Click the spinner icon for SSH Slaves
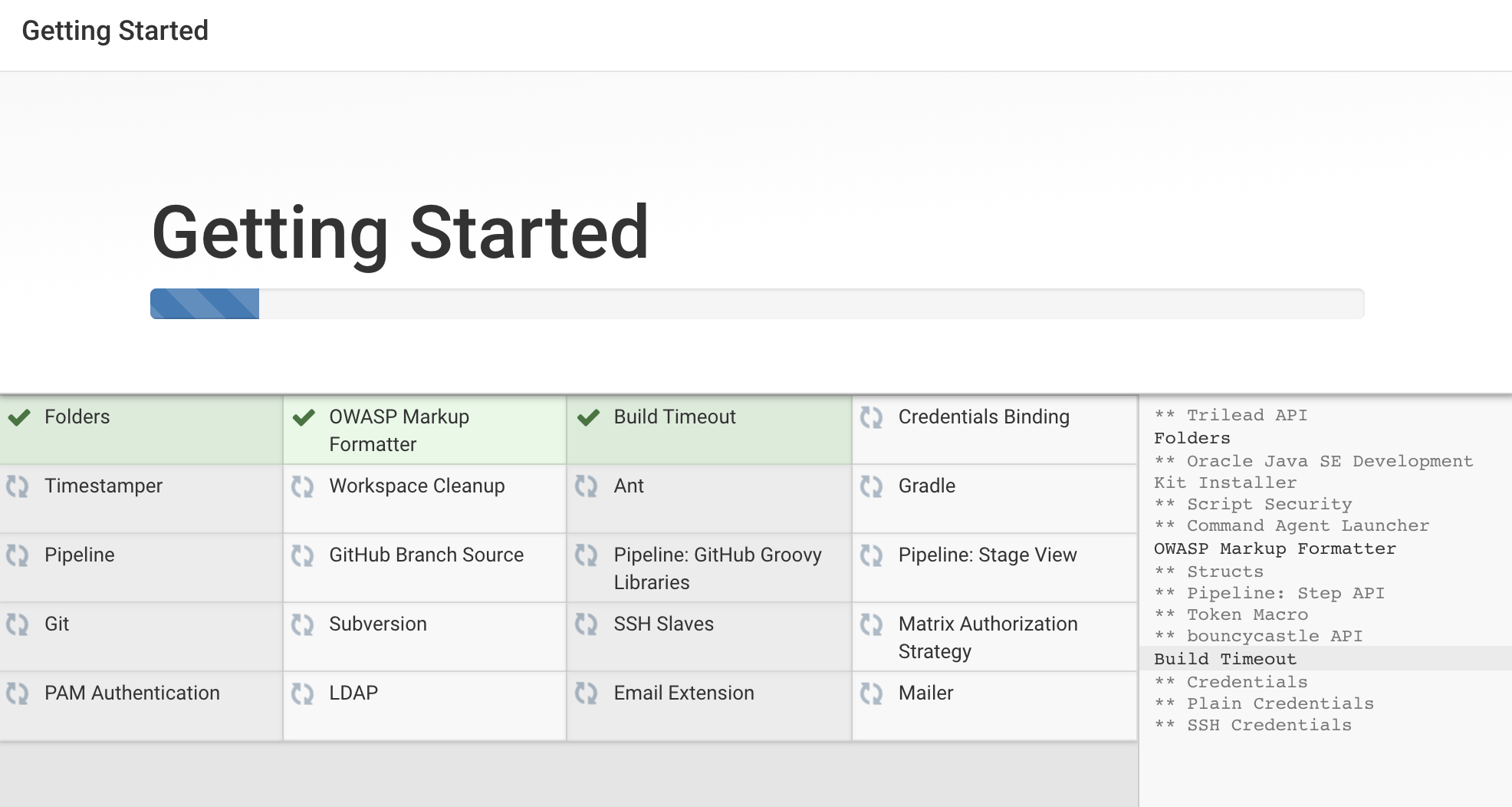 coord(587,624)
